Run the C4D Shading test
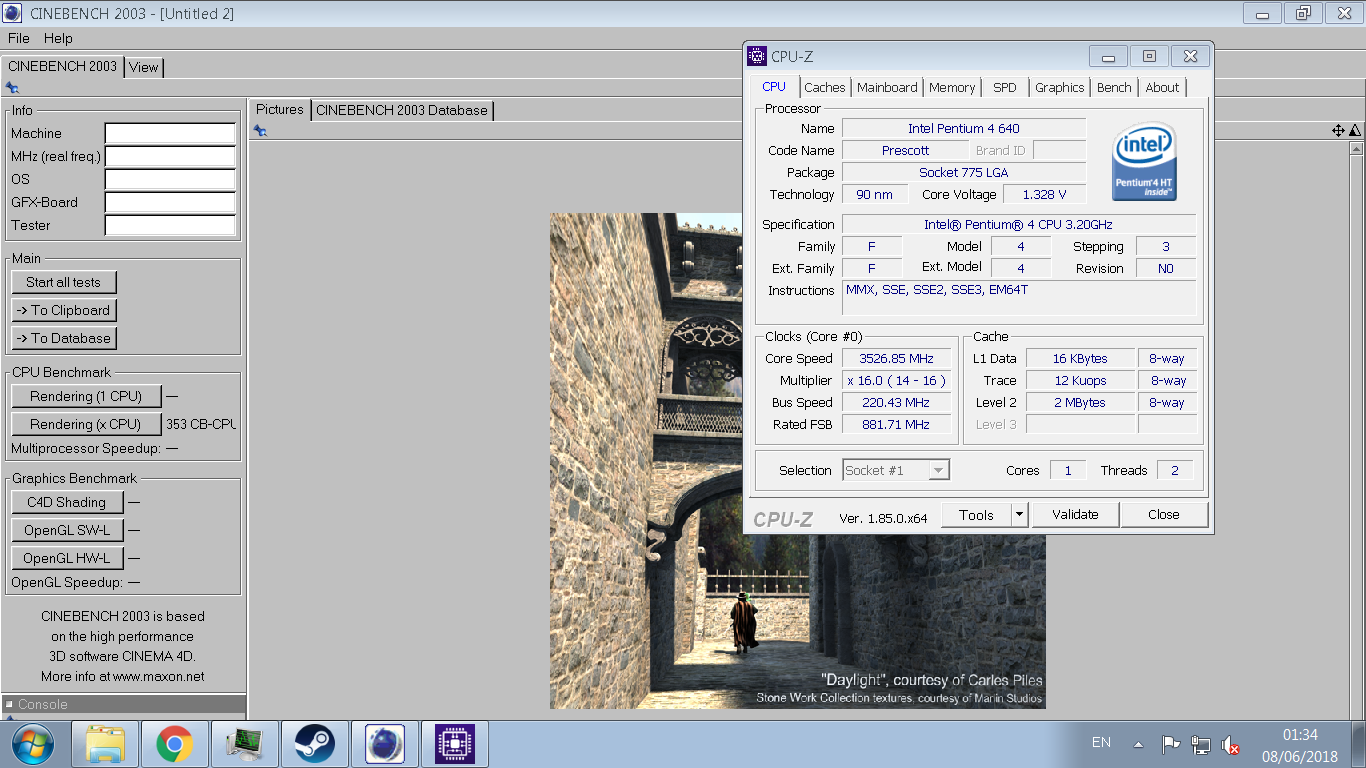 pos(67,502)
